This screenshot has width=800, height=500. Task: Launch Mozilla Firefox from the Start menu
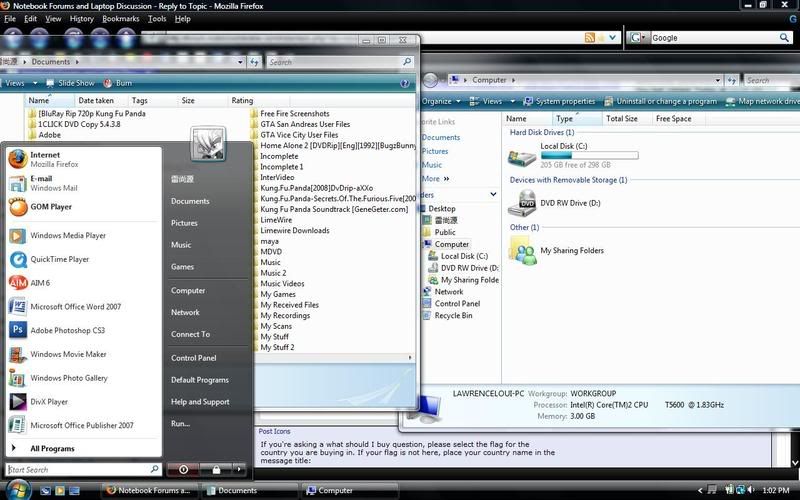coord(84,159)
